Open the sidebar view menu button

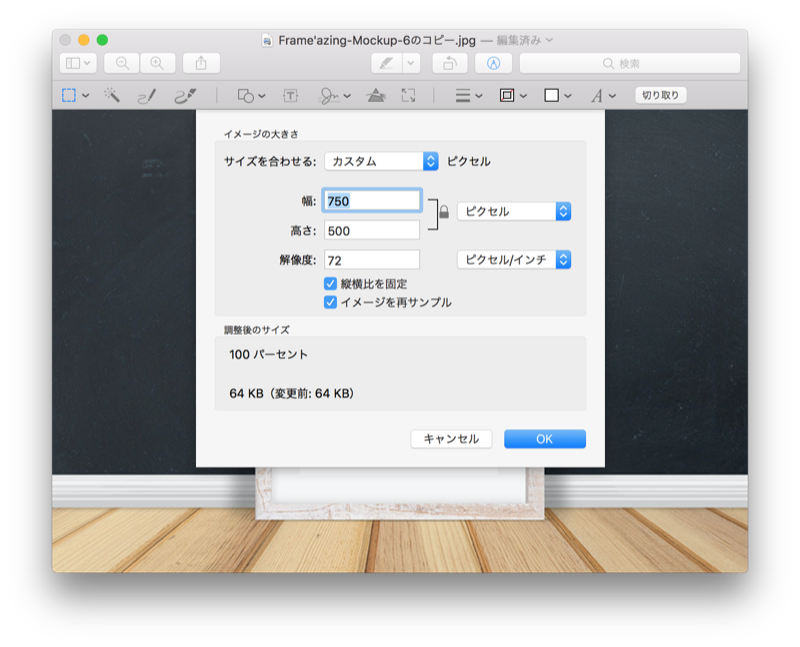(78, 63)
